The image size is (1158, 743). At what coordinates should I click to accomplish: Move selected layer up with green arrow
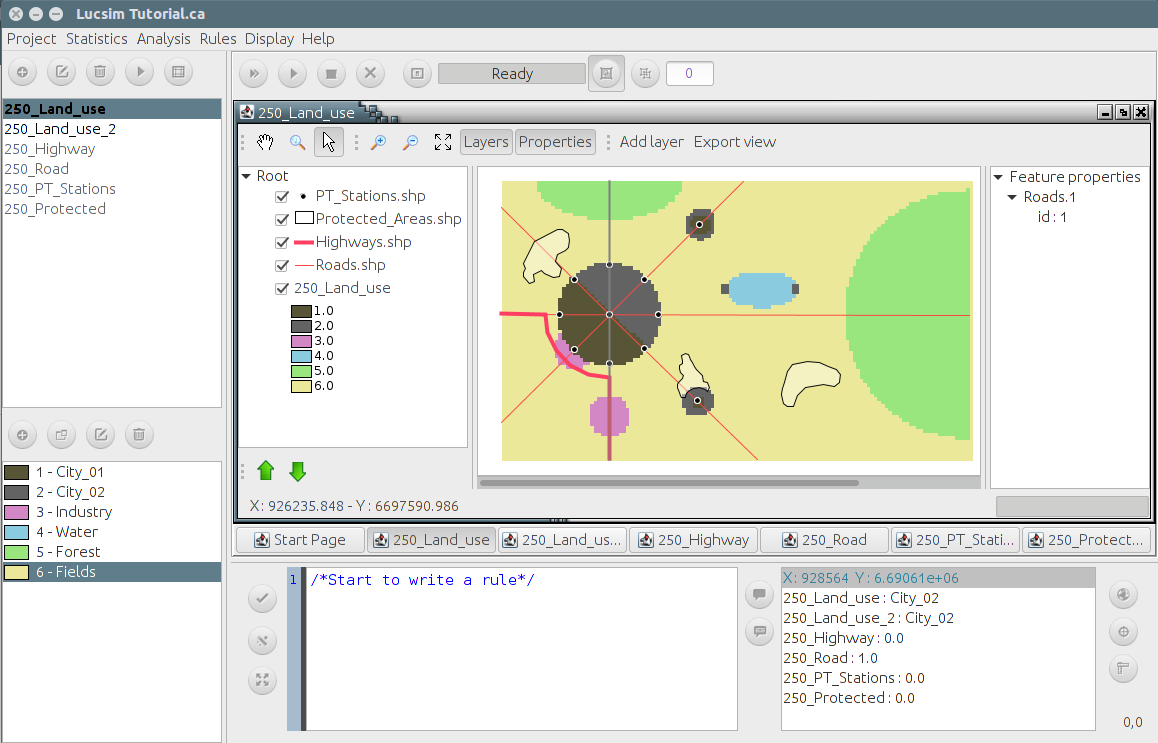[x=265, y=470]
